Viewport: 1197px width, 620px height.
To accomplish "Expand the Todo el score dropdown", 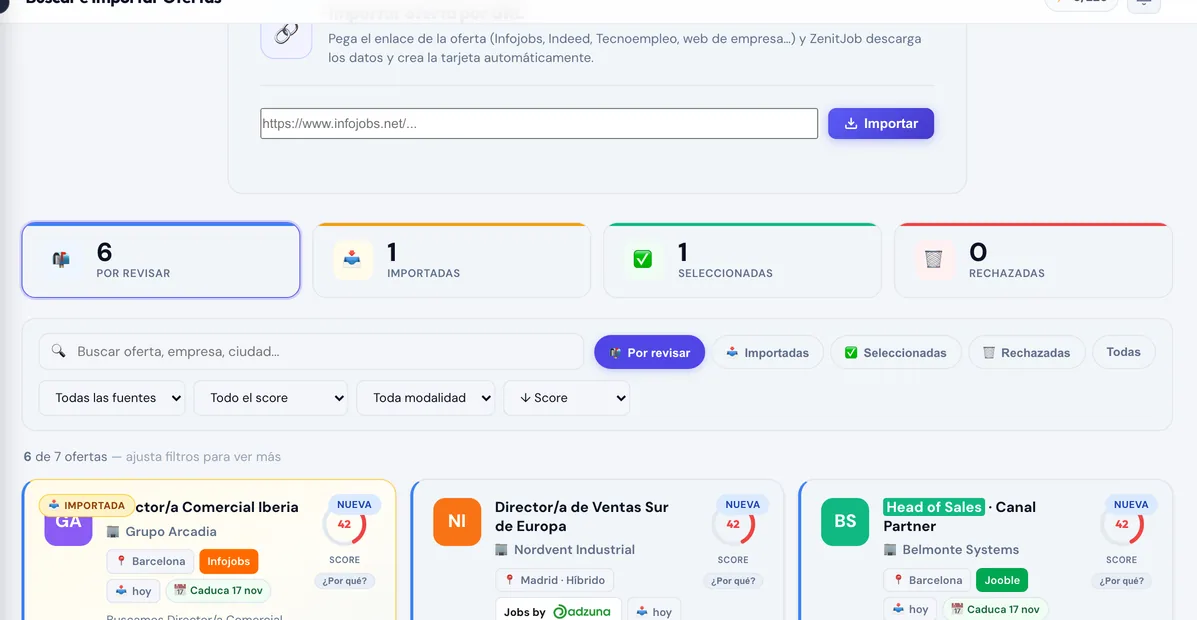I will 270,398.
